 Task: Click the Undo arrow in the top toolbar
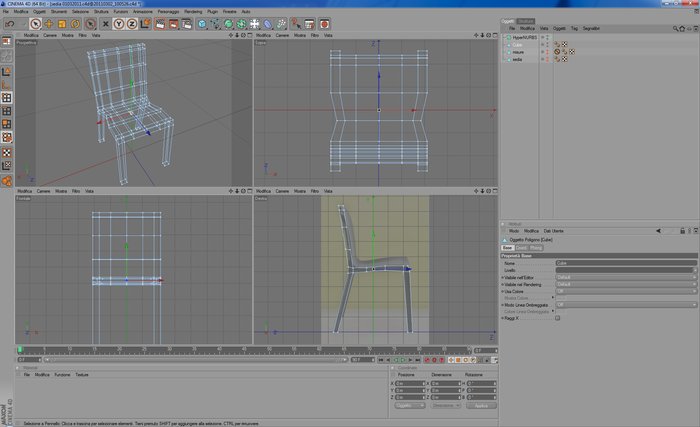(10, 24)
